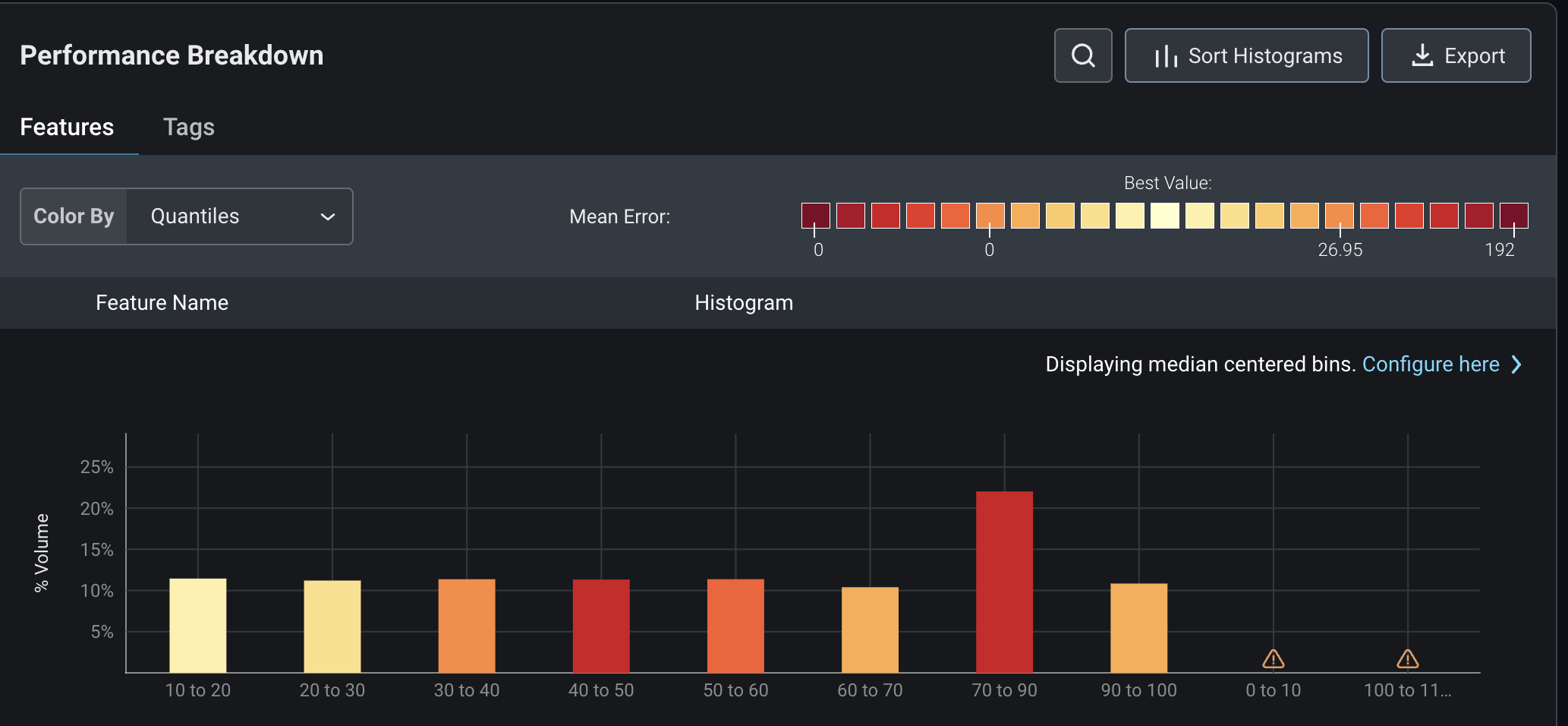This screenshot has height=726, width=1568.
Task: Select the red 40 to 50 histogram bar
Action: 601,626
